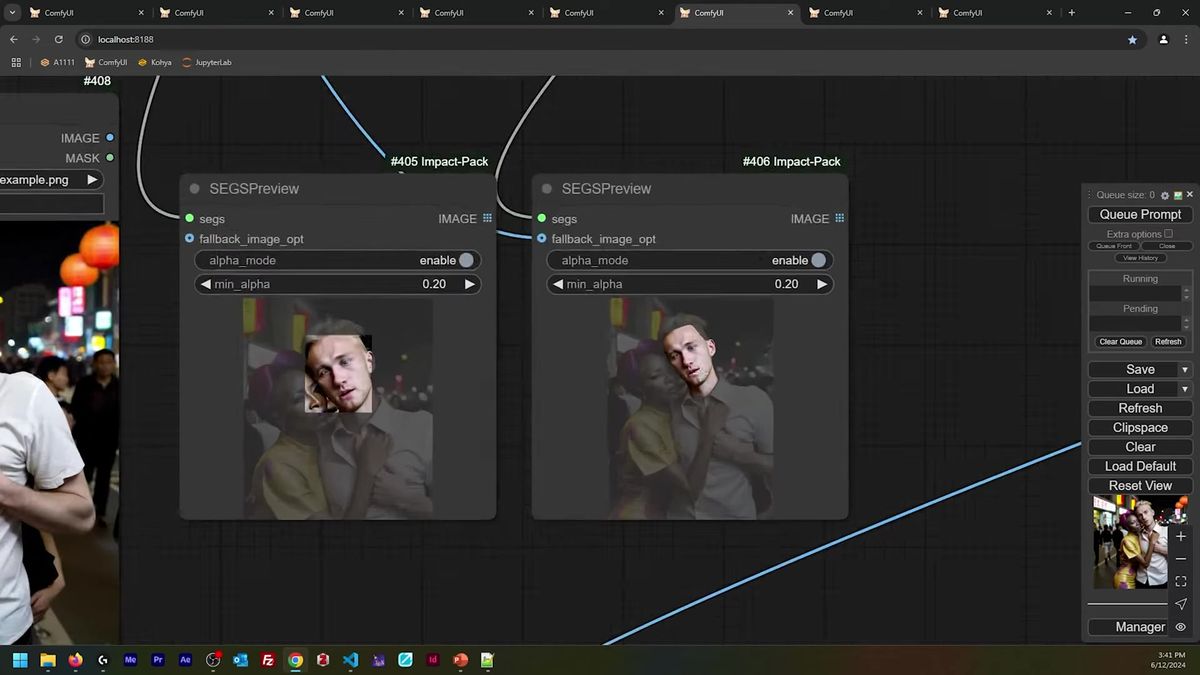Click localhost:8188 address bar
1200x675 pixels.
click(x=125, y=39)
